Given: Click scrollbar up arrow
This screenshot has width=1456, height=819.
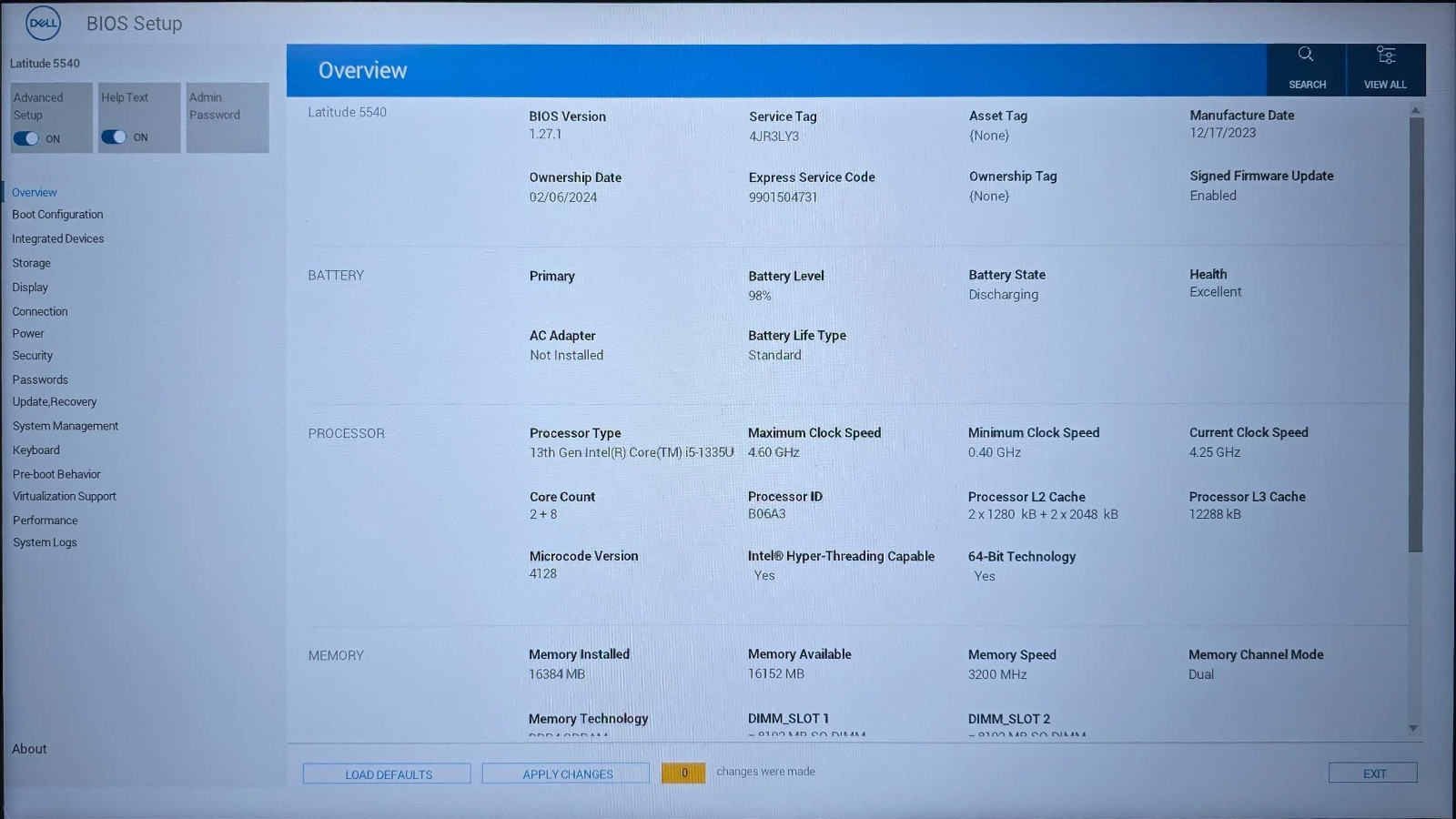Looking at the screenshot, I should click(1415, 110).
